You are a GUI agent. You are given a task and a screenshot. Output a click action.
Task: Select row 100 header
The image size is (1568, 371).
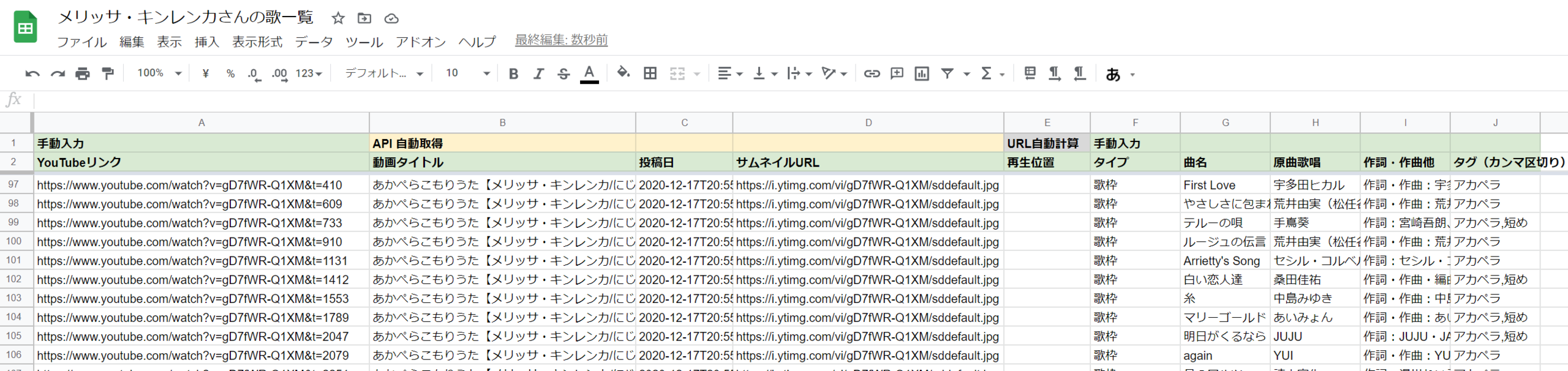pyautogui.click(x=14, y=241)
